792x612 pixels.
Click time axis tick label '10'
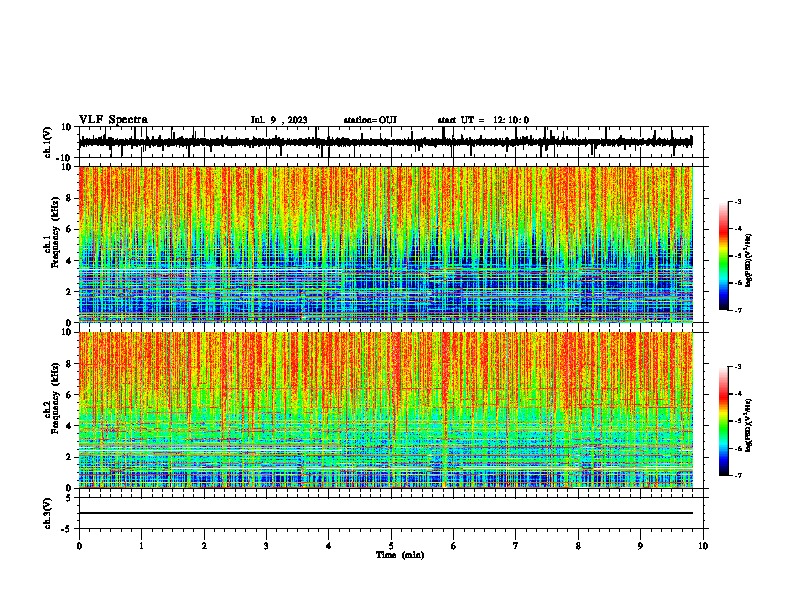[703, 546]
